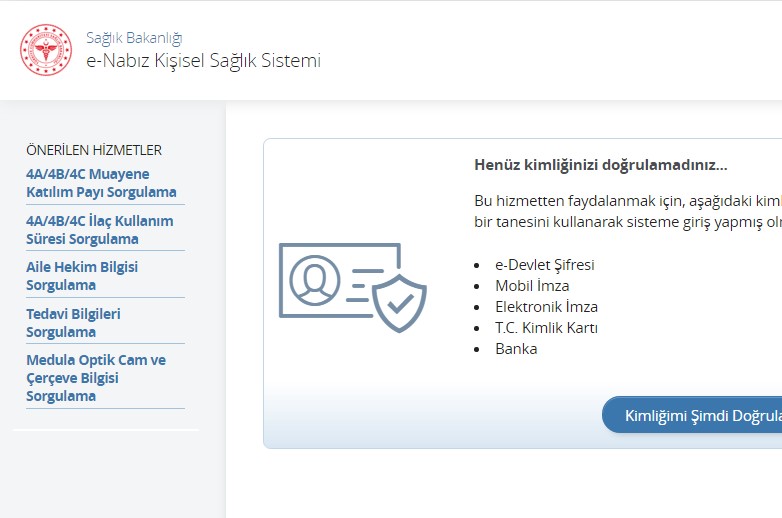Click the Henüz kimliğinizi doğrulamadınız heading
The height and width of the screenshot is (518, 782).
(x=600, y=165)
